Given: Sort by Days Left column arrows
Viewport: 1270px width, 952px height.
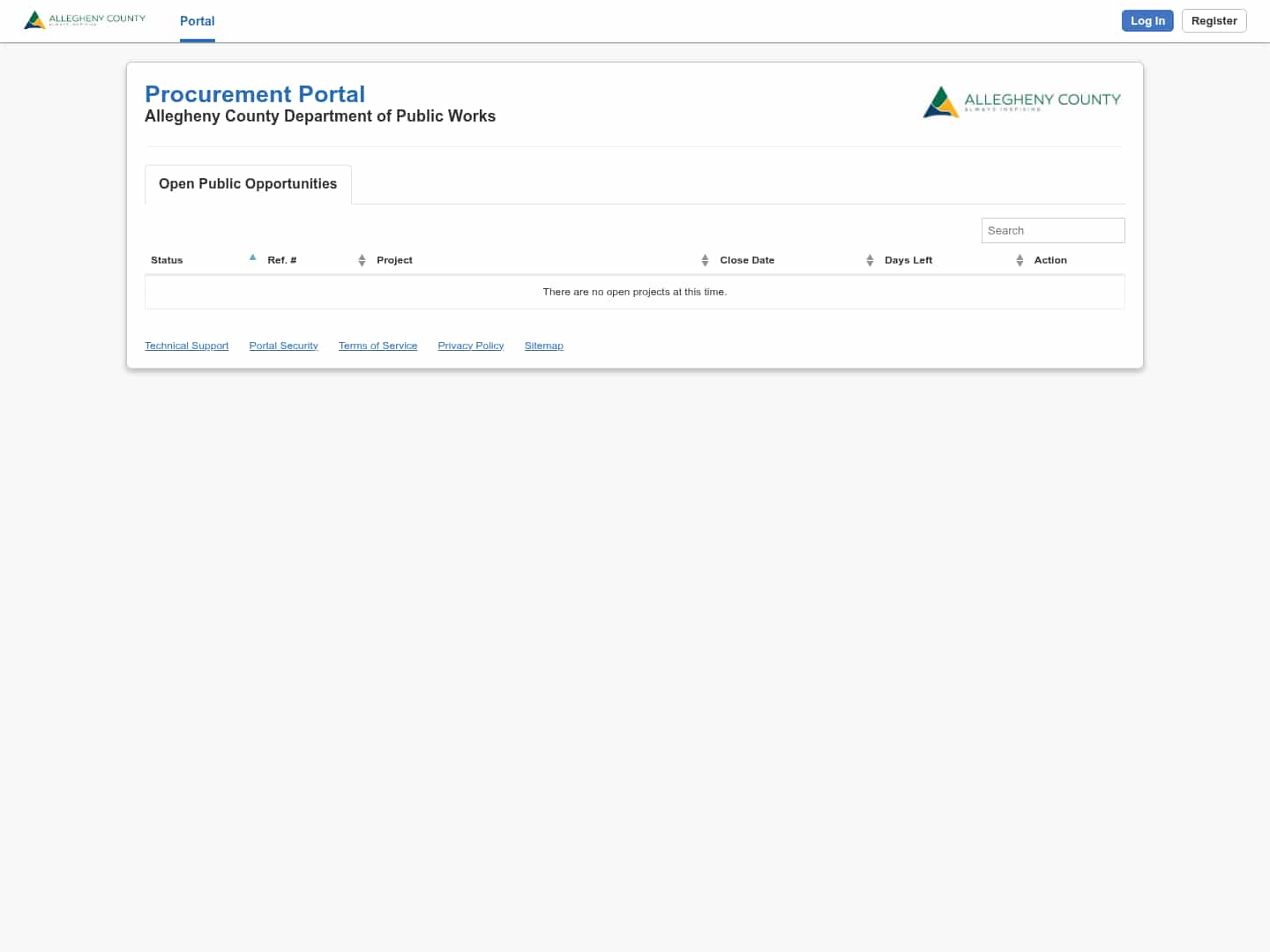Looking at the screenshot, I should pyautogui.click(x=1020, y=260).
